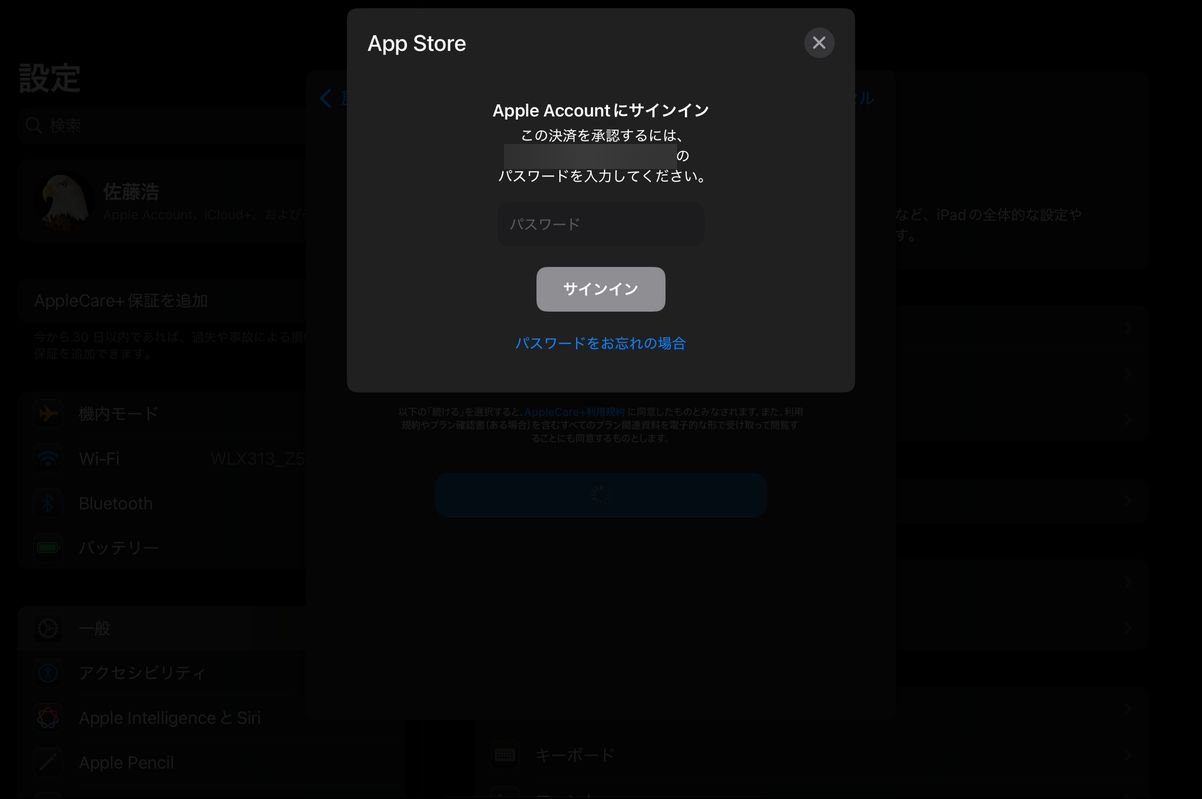
Task: Click the パスワードを入力してください message
Action: coord(603,176)
